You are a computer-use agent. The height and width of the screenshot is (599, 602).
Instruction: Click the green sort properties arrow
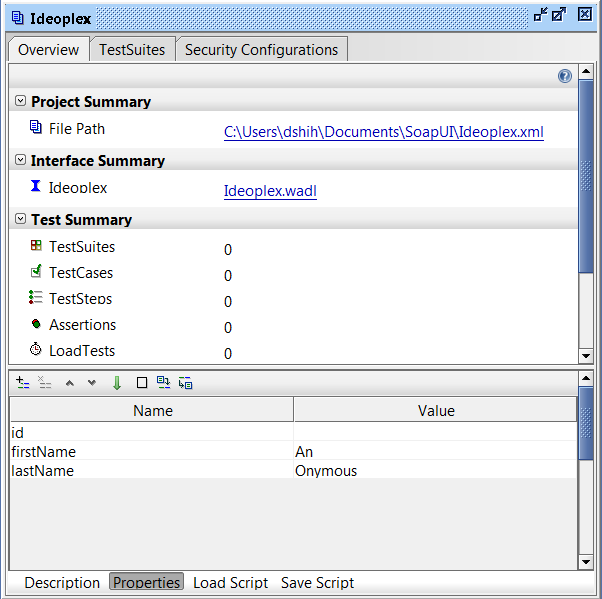117,383
